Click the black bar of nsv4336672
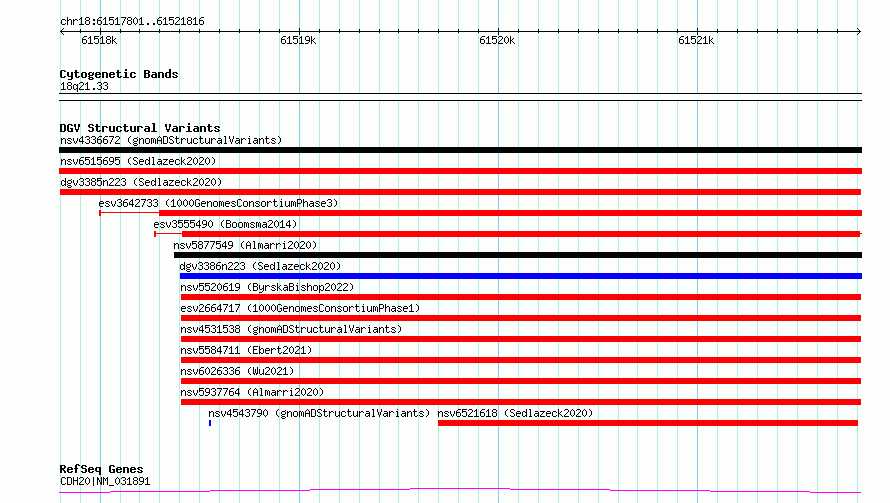This screenshot has width=890, height=503. coord(460,150)
